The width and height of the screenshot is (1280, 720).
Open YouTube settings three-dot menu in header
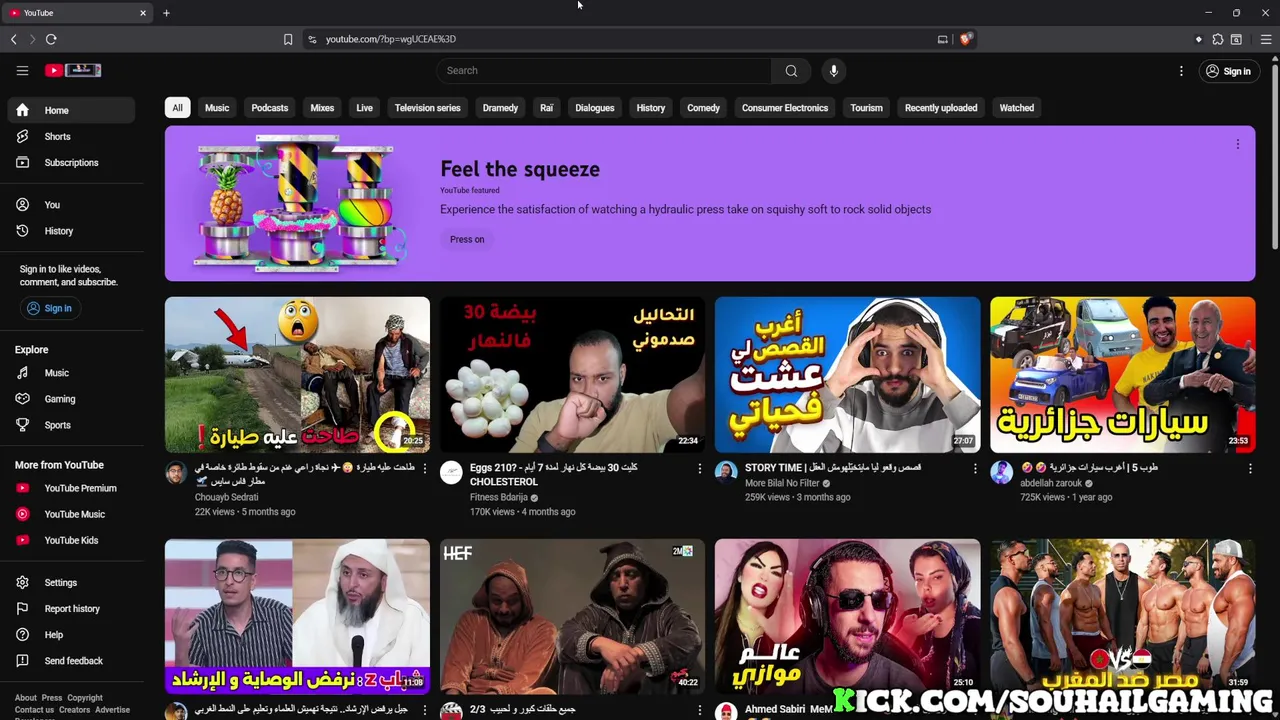[1181, 71]
